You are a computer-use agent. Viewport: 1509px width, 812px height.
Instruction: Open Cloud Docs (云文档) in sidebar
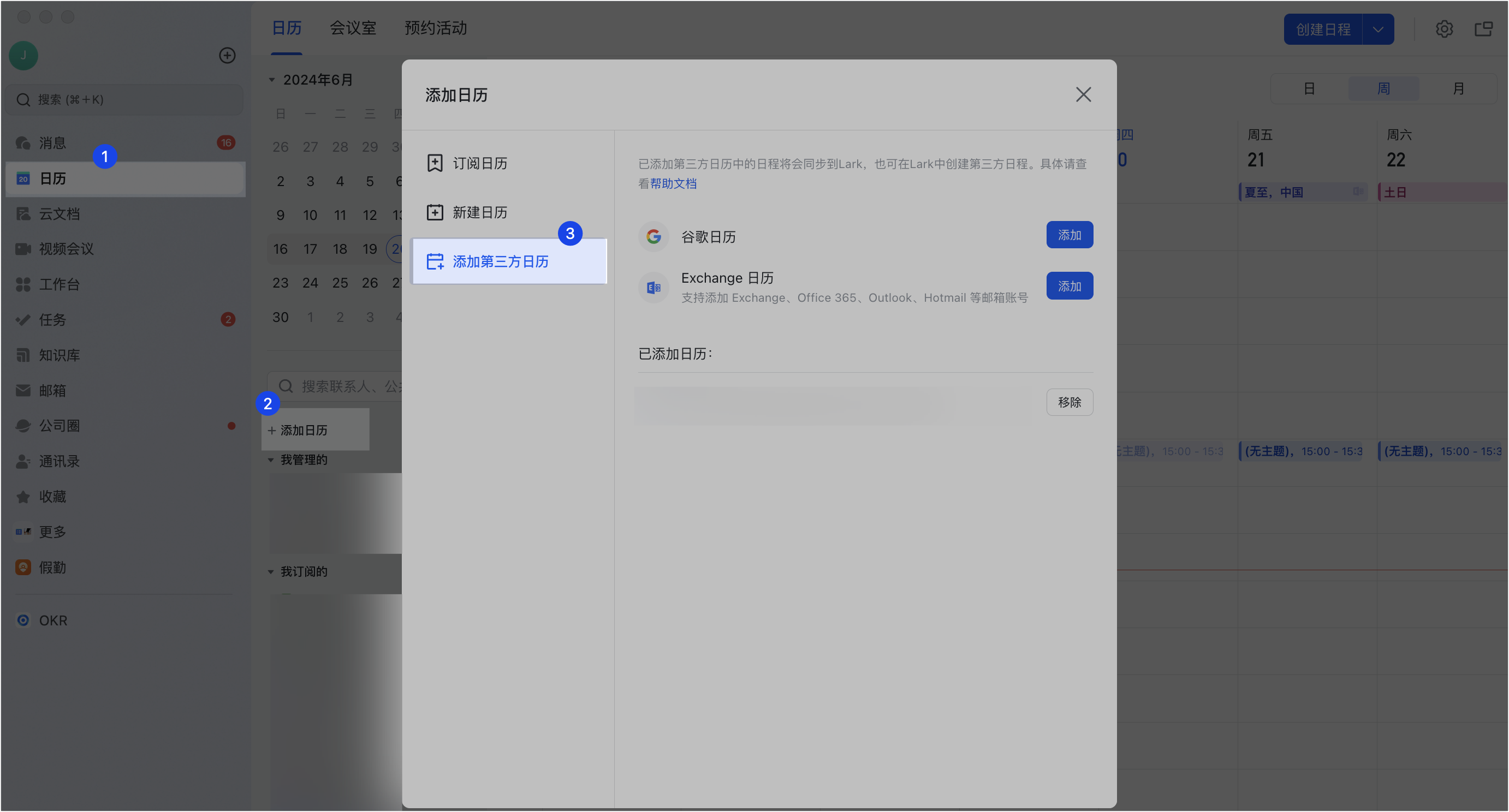125,214
